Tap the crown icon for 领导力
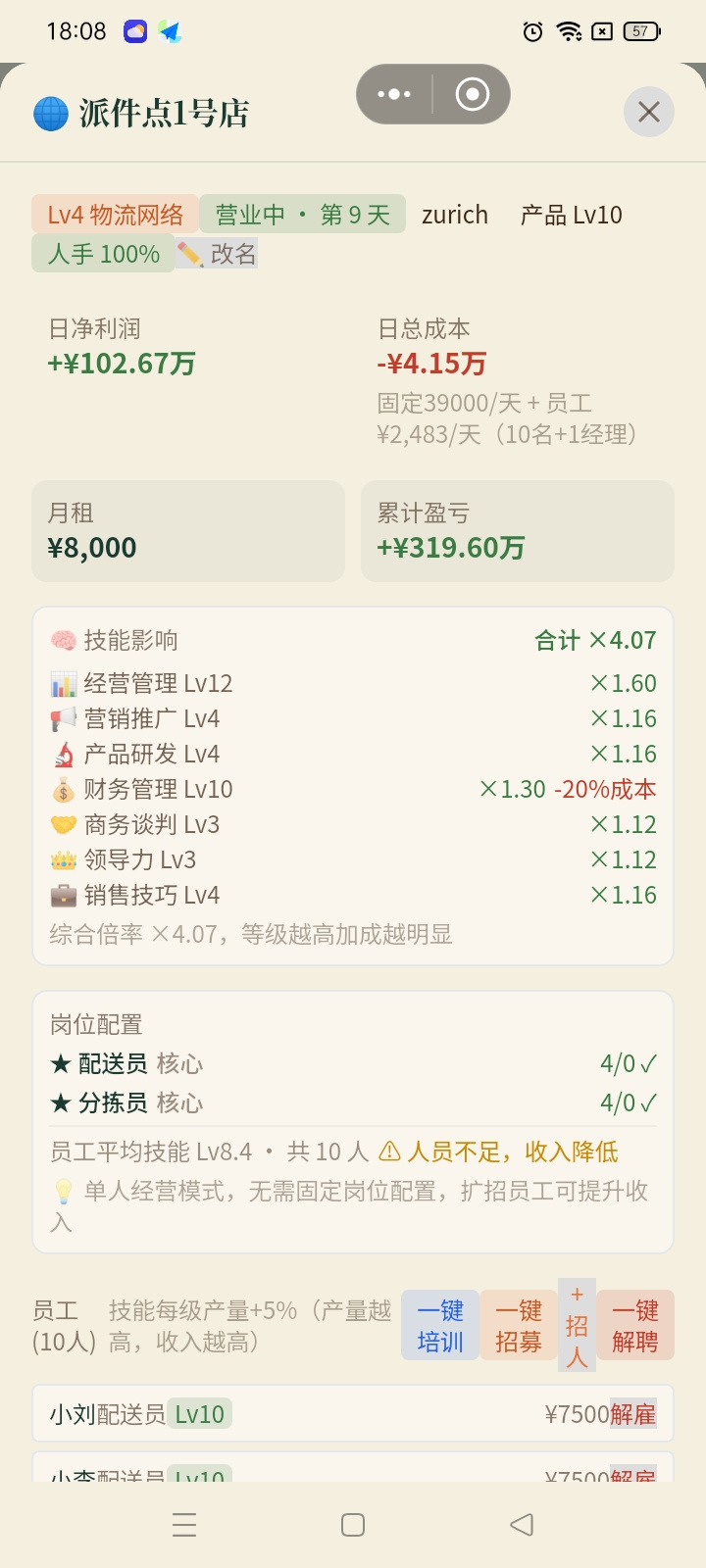706x1568 pixels. click(x=63, y=860)
